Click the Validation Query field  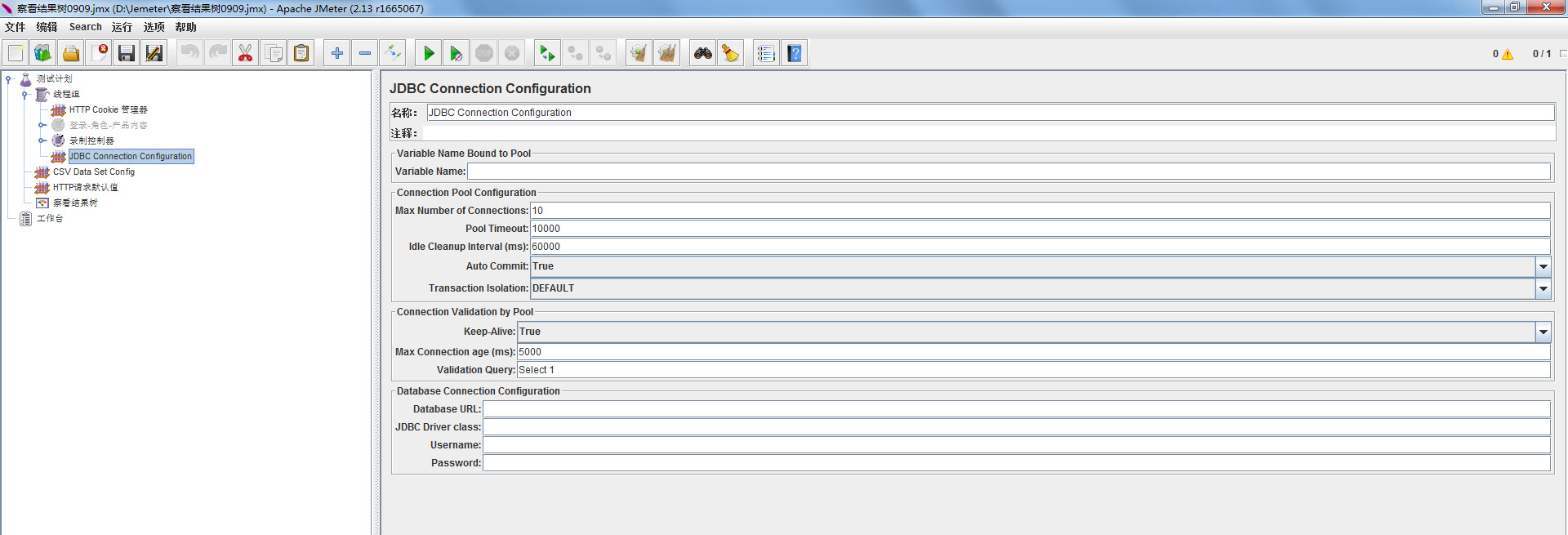pos(1034,370)
